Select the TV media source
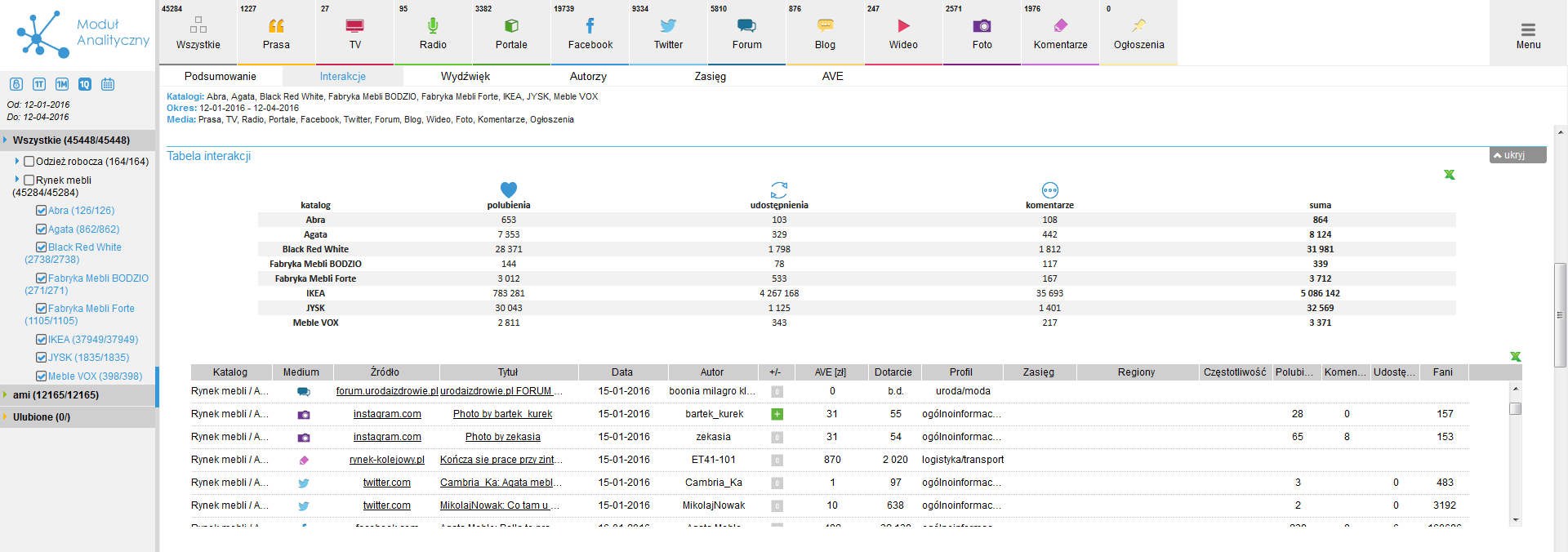This screenshot has width=1568, height=552. (x=354, y=33)
